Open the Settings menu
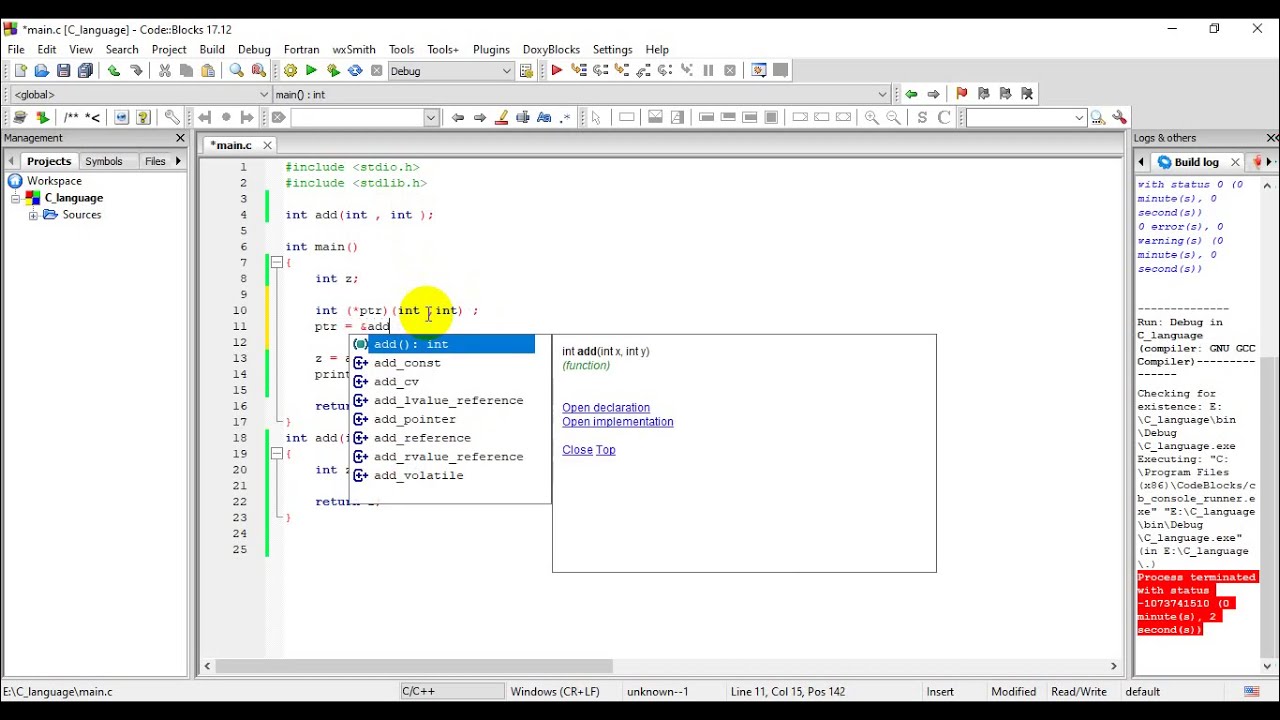 click(x=612, y=49)
